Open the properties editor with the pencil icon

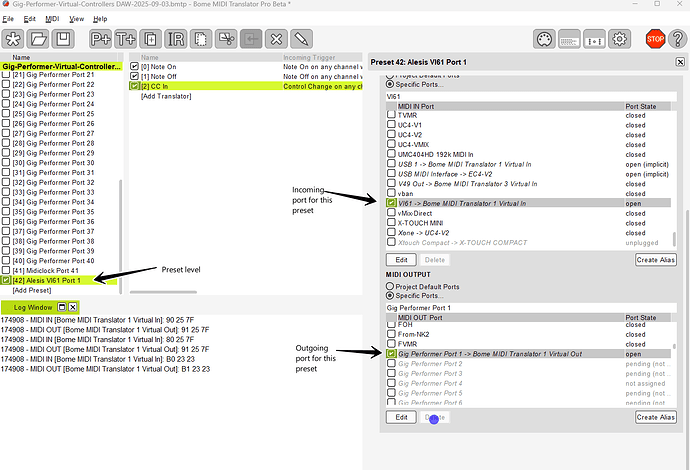pyautogui.click(x=301, y=39)
